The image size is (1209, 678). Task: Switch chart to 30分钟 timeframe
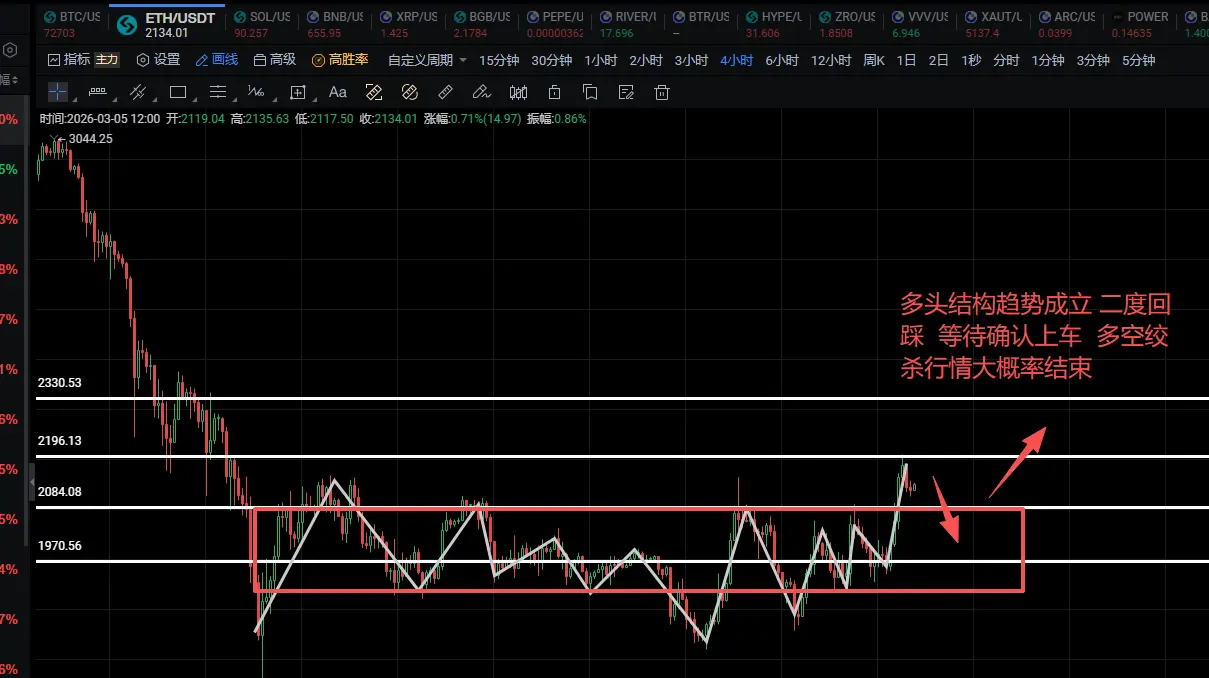551,60
